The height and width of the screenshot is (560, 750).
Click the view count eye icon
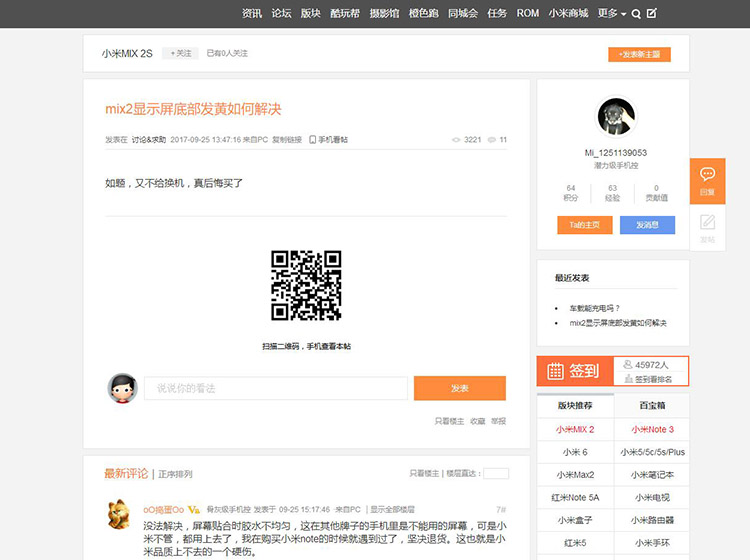coord(456,140)
